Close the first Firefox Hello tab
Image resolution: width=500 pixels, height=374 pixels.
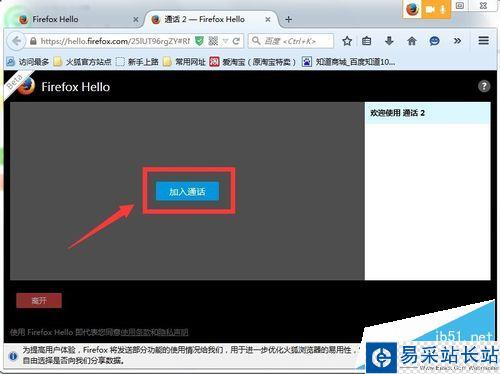pyautogui.click(x=136, y=20)
